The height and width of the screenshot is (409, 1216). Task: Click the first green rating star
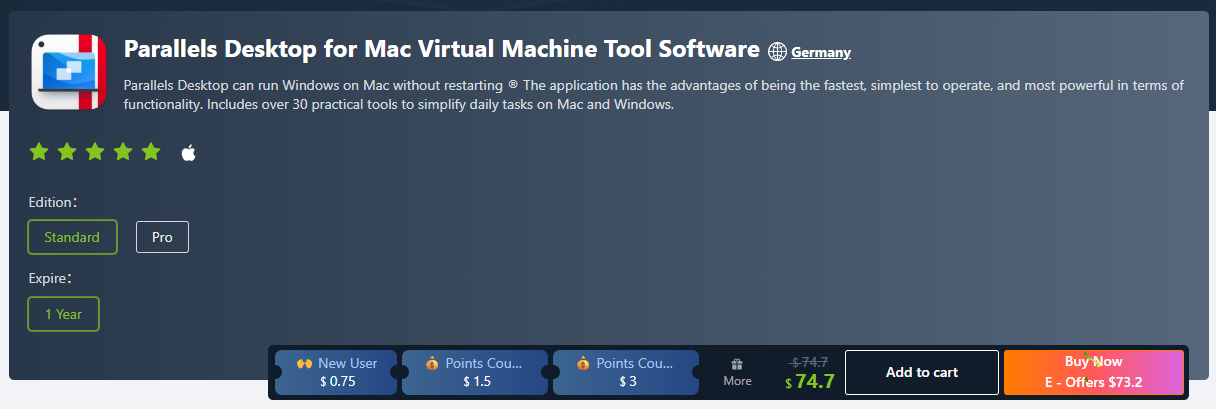[x=39, y=152]
